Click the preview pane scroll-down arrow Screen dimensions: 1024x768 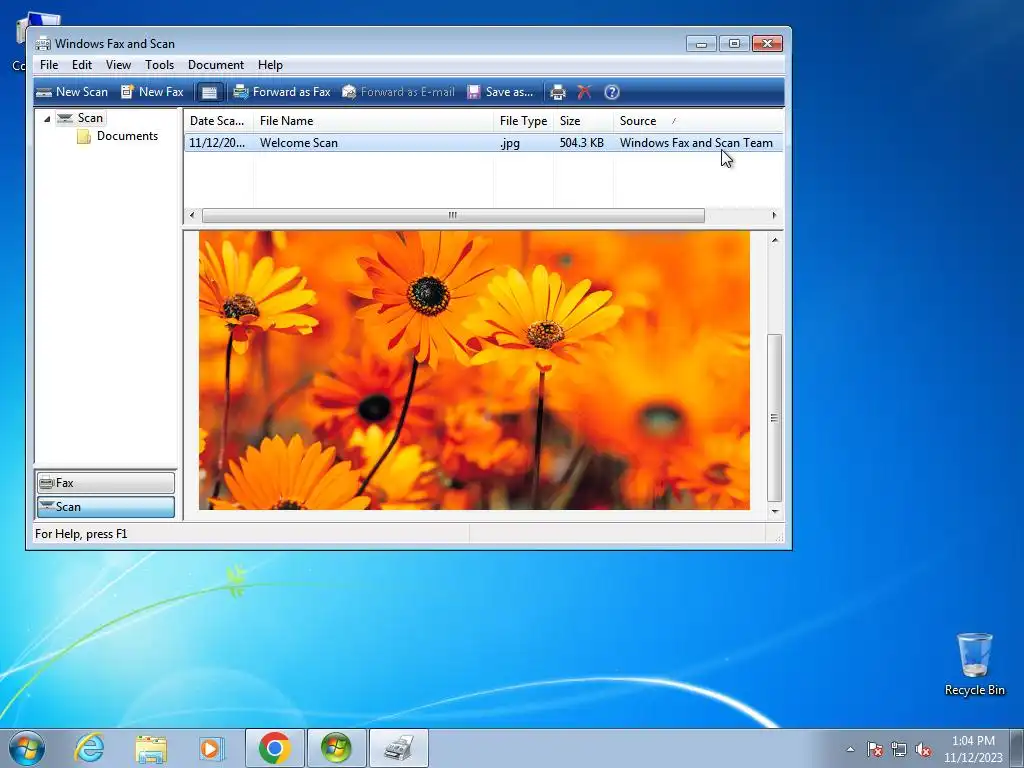tap(775, 511)
